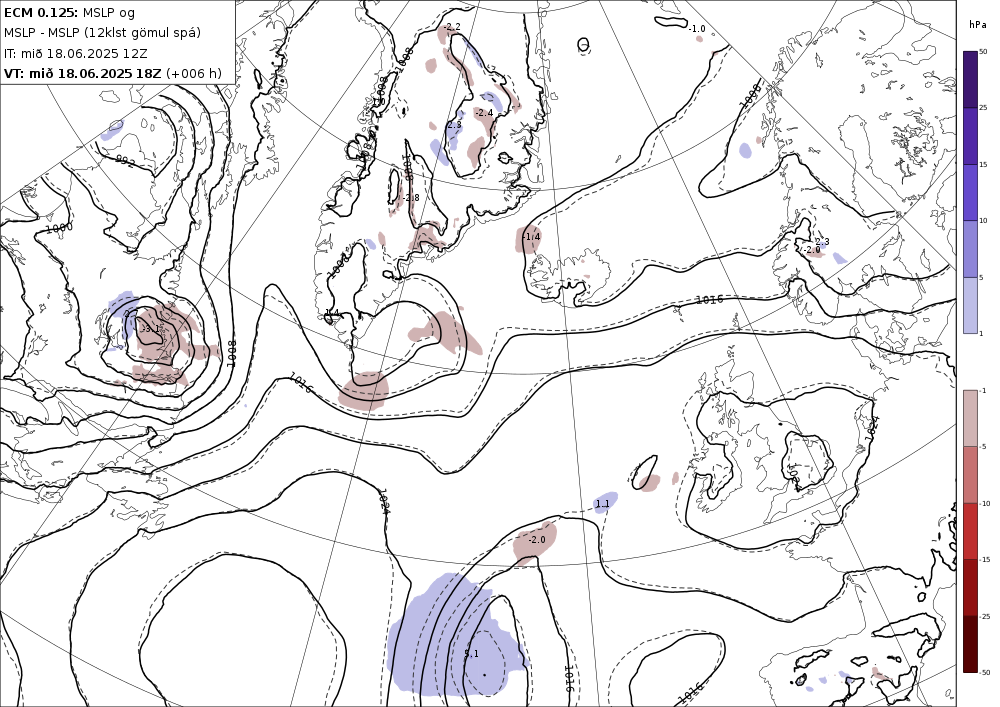Click the '-2.2' value over north Greenland
The width and height of the screenshot is (1000, 707).
coord(452,27)
